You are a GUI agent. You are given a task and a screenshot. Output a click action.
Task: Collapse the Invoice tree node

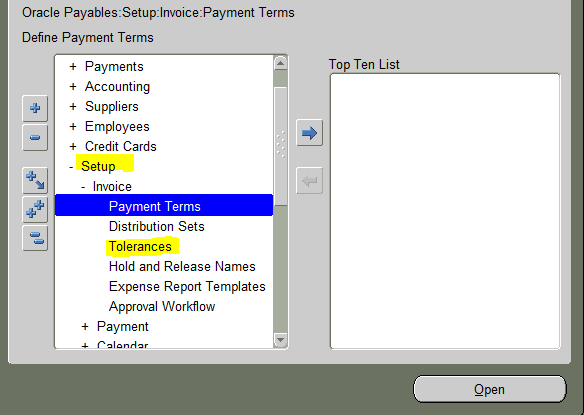click(83, 187)
